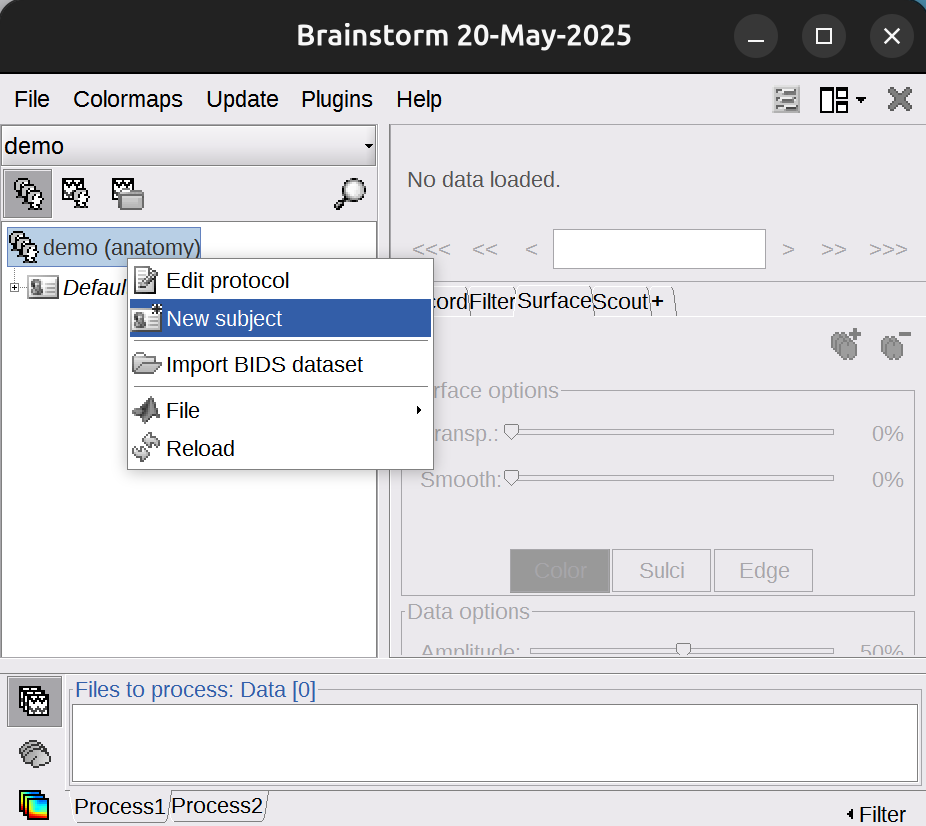Click the add surface icon
The height and width of the screenshot is (826, 926).
click(846, 345)
